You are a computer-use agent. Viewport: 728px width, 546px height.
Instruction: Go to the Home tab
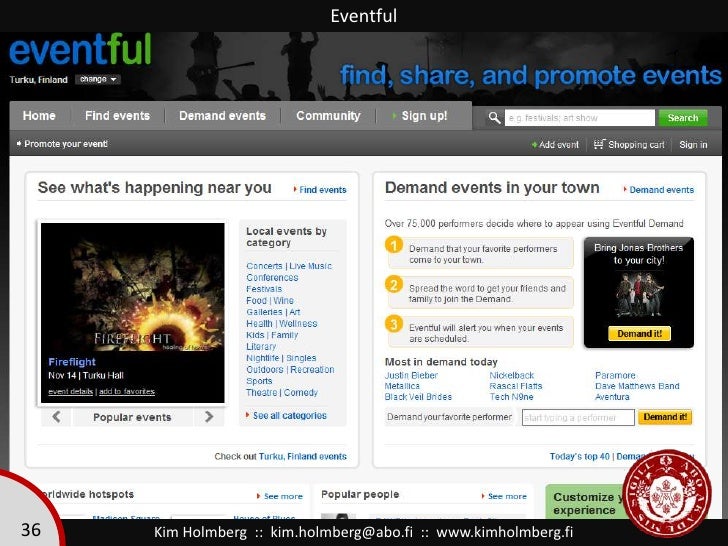[x=39, y=116]
